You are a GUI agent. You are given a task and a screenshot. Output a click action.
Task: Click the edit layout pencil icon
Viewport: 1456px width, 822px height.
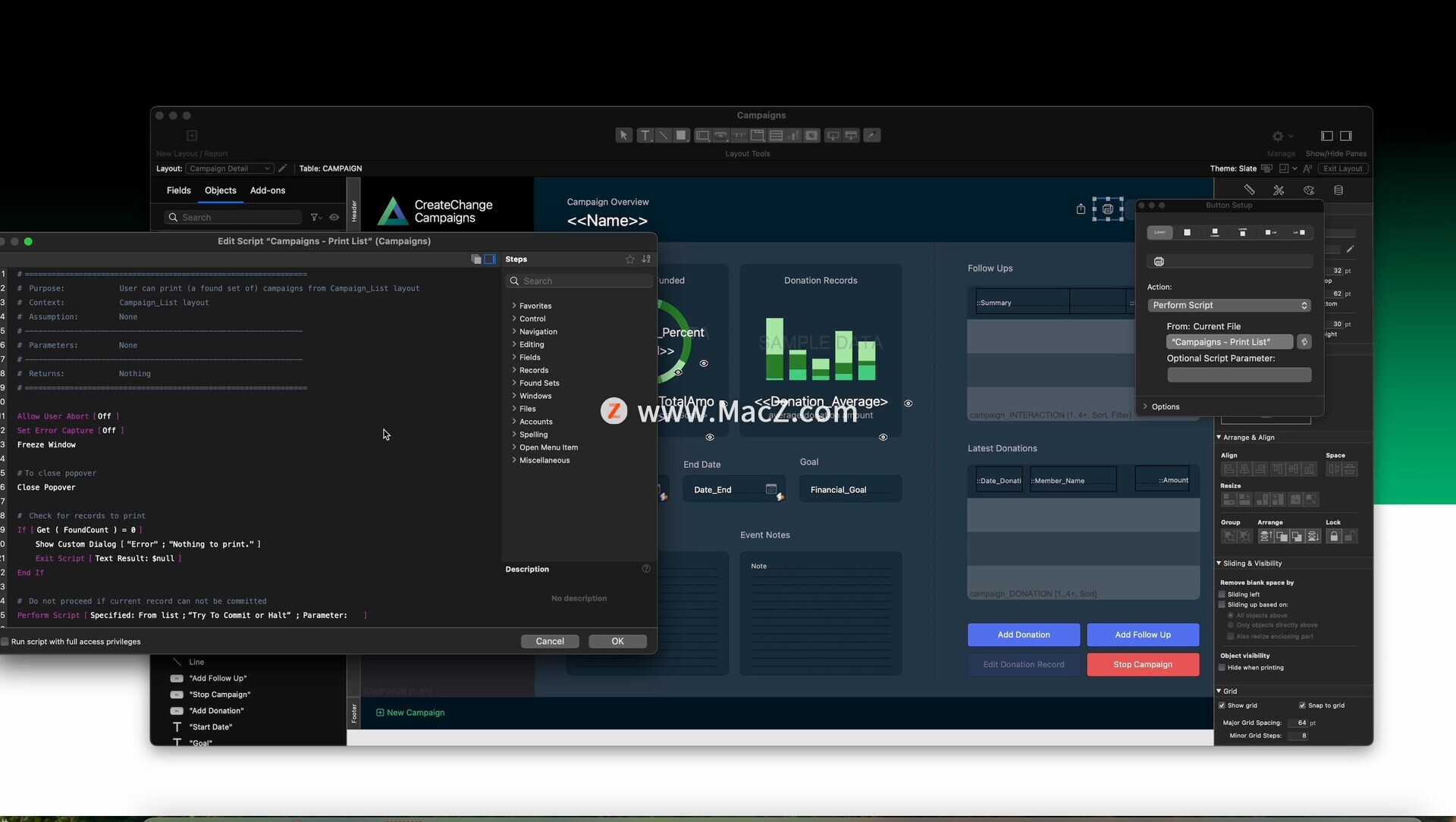[x=283, y=168]
